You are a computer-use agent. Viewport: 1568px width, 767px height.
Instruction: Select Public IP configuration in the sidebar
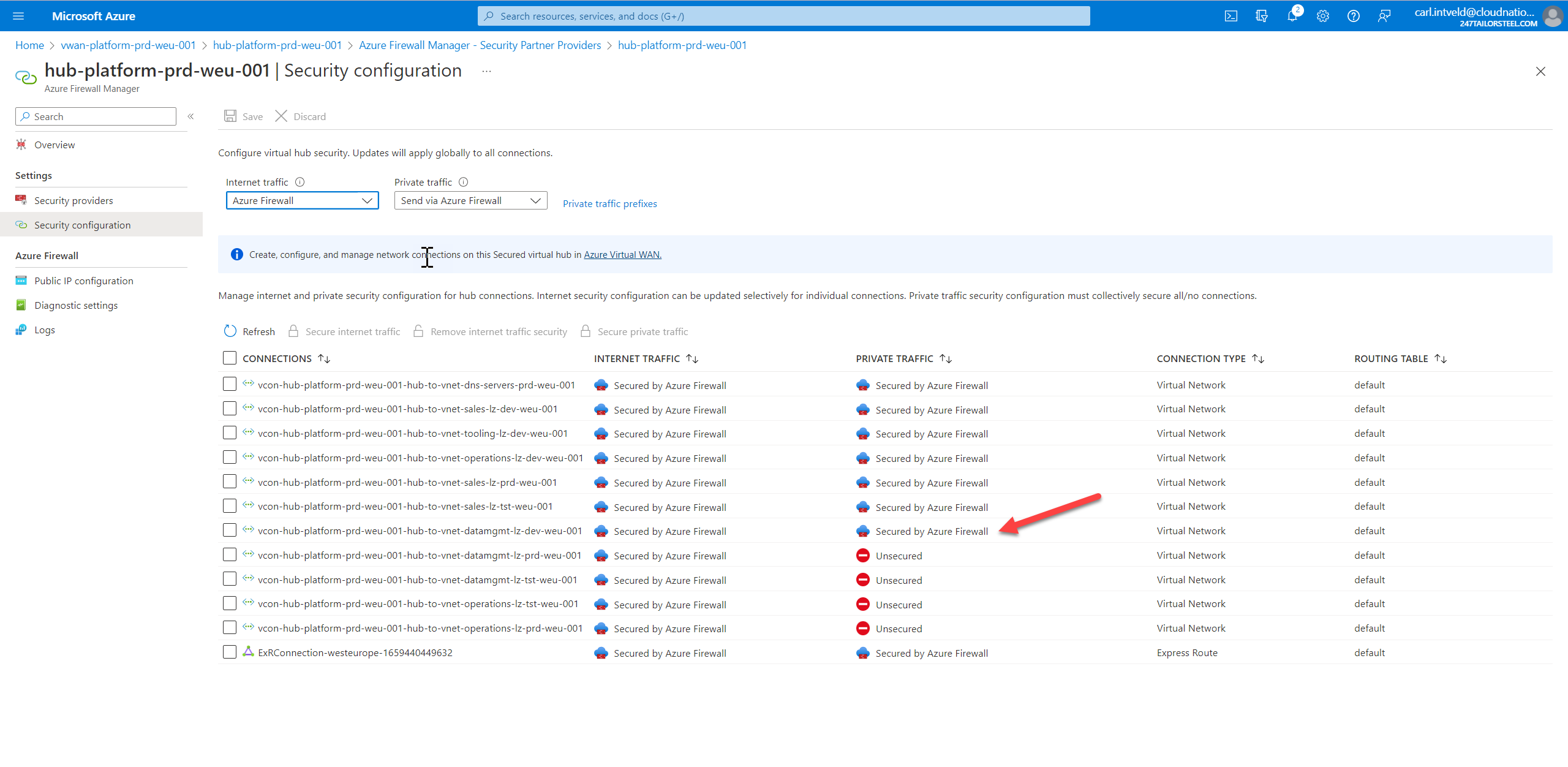83,280
